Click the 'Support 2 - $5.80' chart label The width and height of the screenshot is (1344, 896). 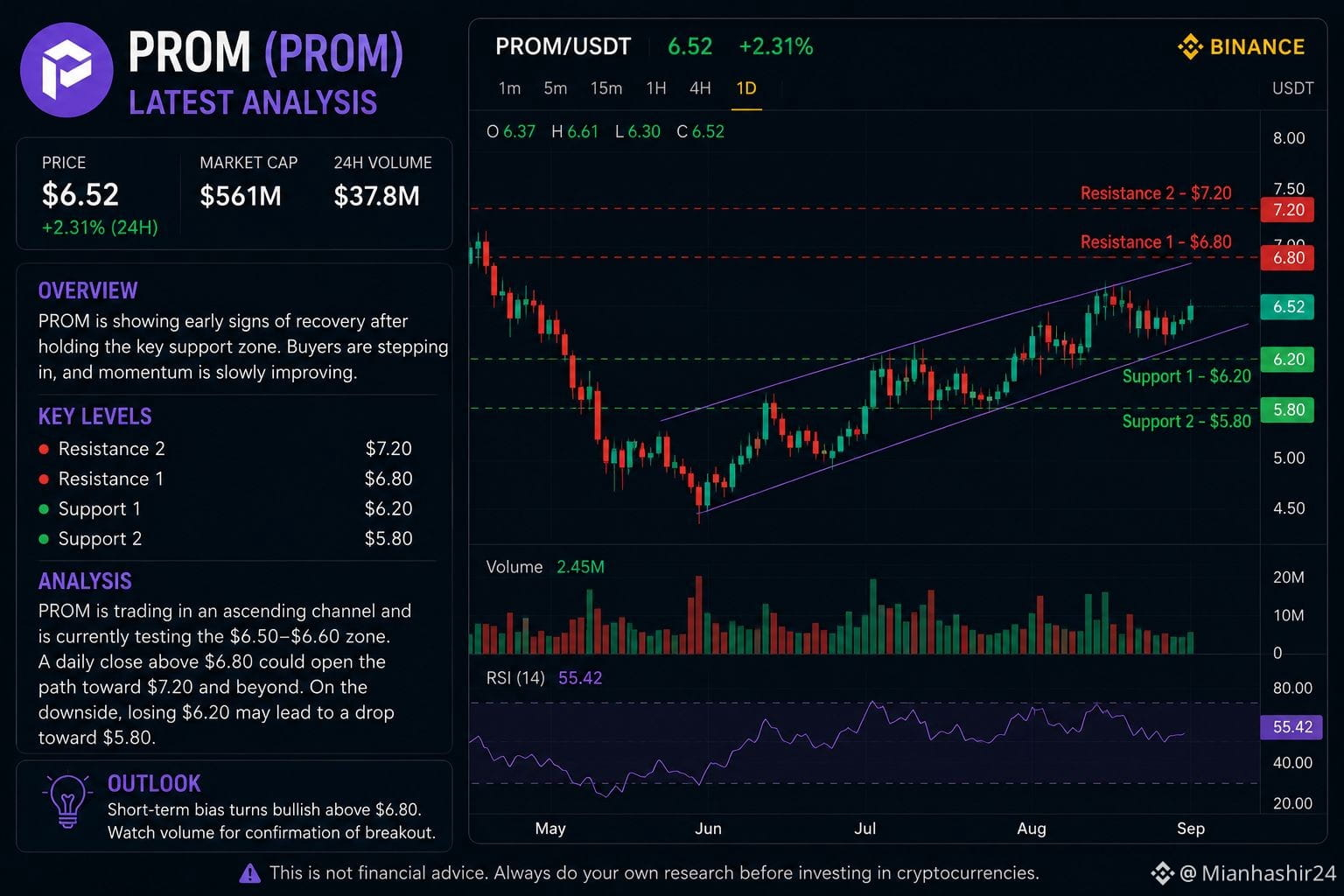point(1186,422)
